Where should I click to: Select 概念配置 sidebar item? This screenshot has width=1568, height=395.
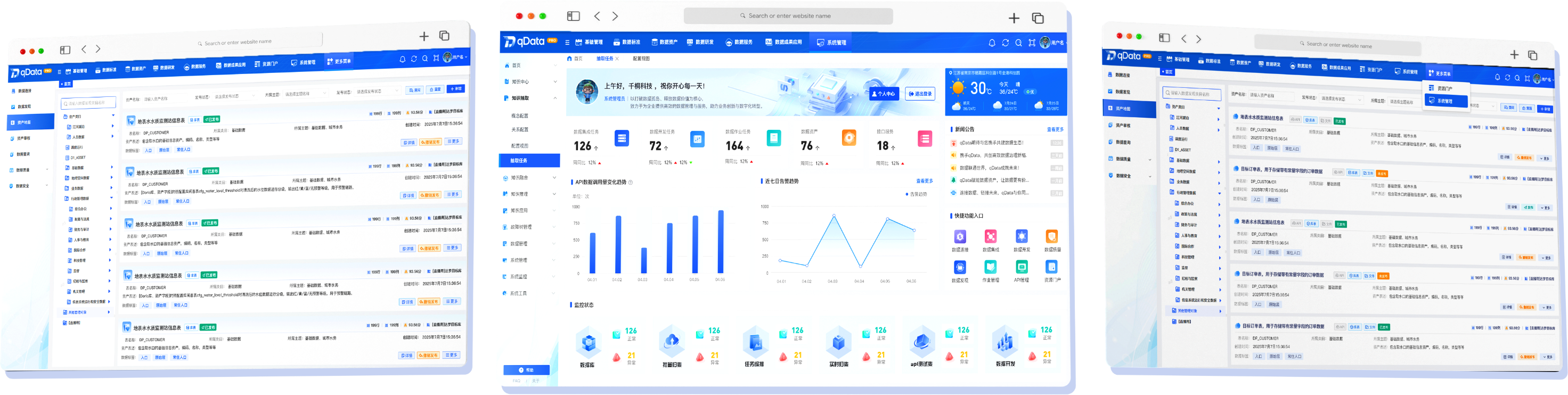[x=520, y=116]
